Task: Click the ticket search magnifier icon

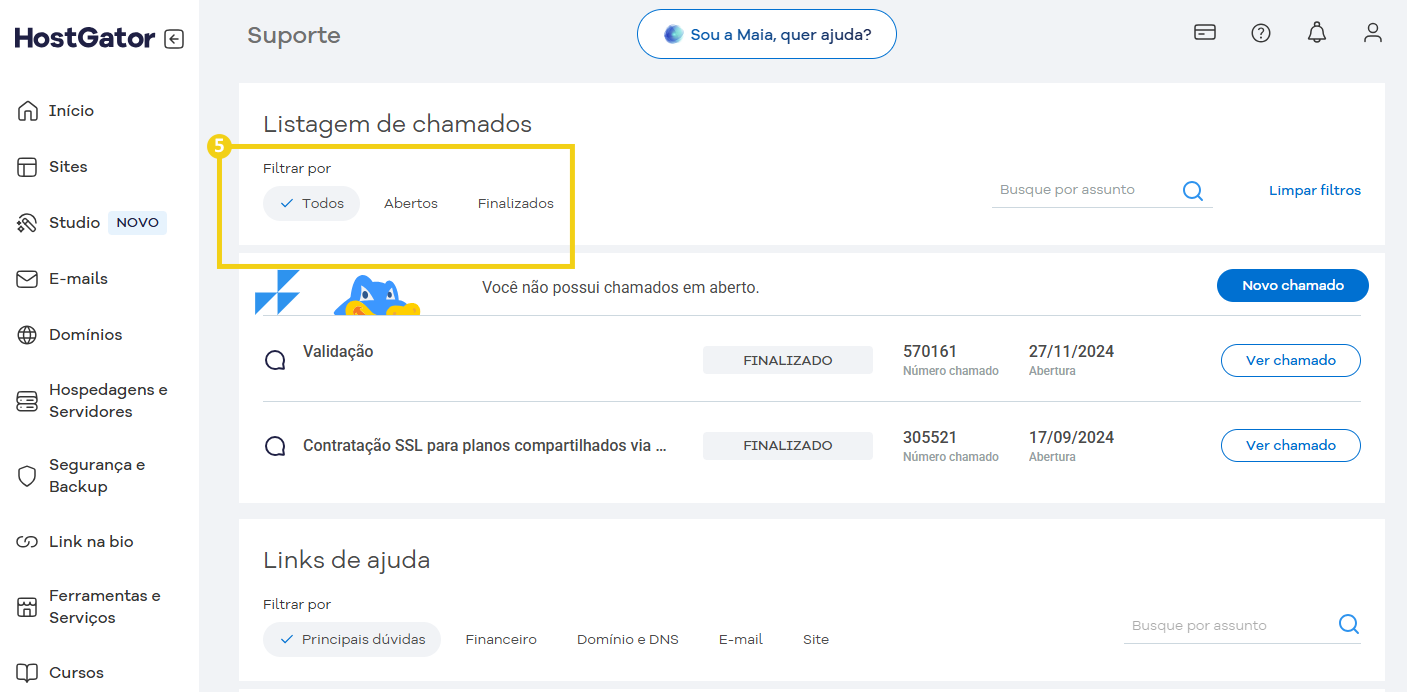Action: (1193, 191)
